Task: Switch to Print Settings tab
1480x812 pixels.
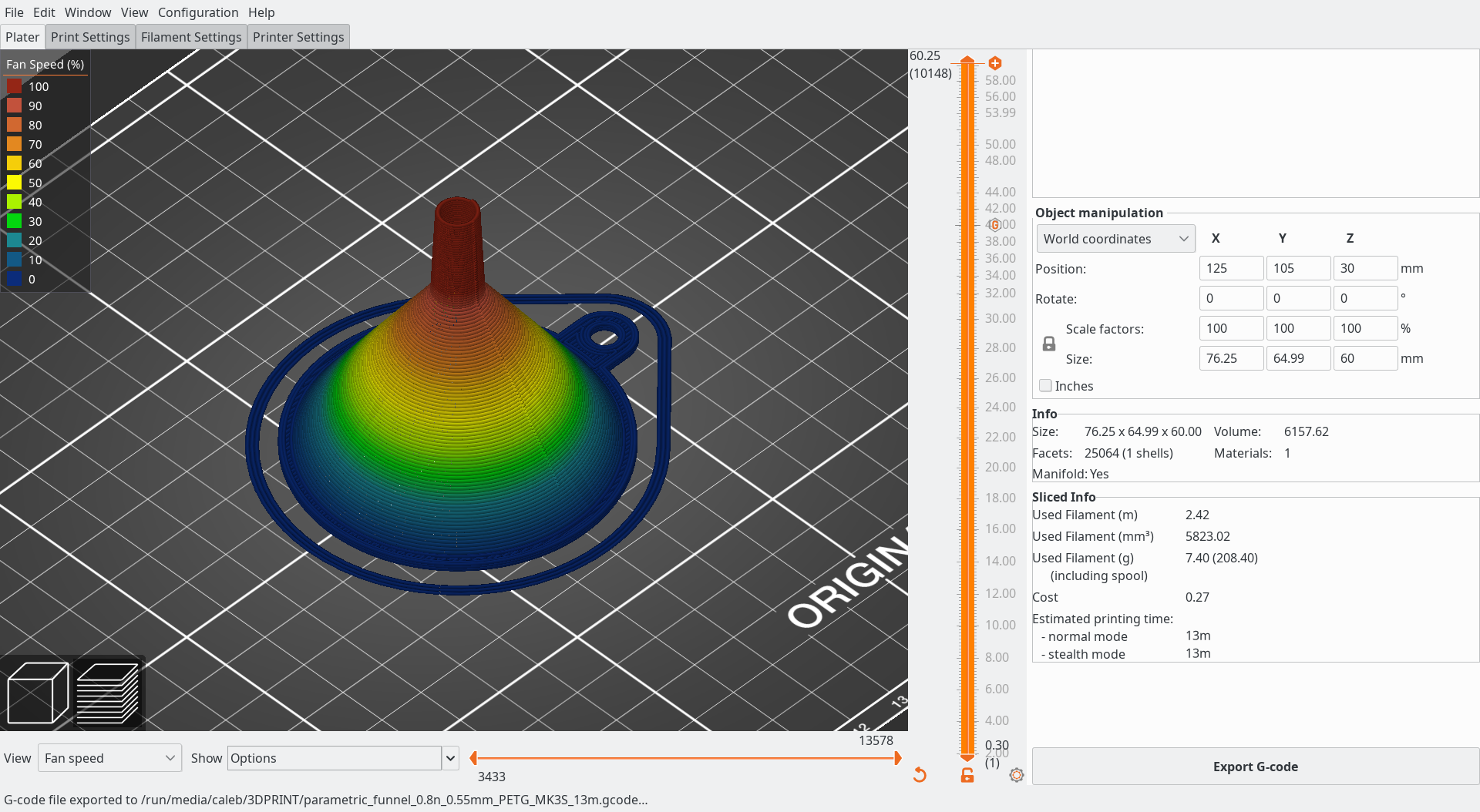Action: pyautogui.click(x=90, y=37)
